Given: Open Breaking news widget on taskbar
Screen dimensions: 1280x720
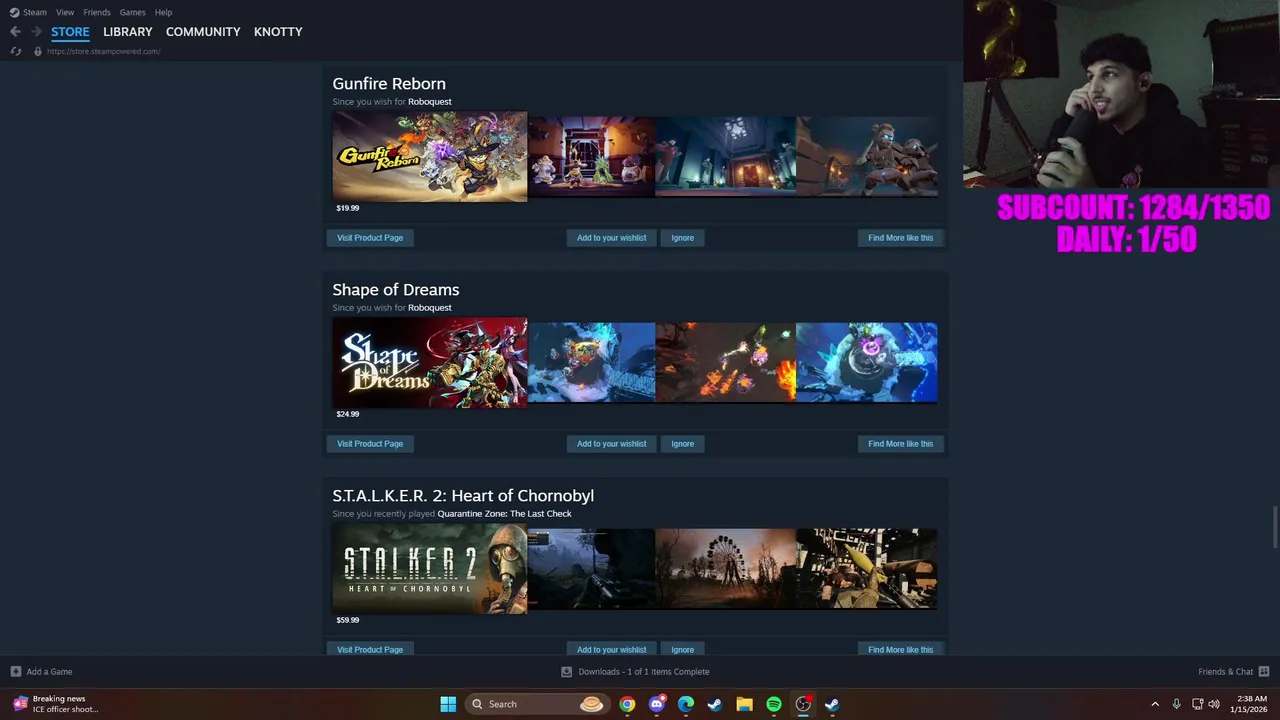Looking at the screenshot, I should point(56,704).
